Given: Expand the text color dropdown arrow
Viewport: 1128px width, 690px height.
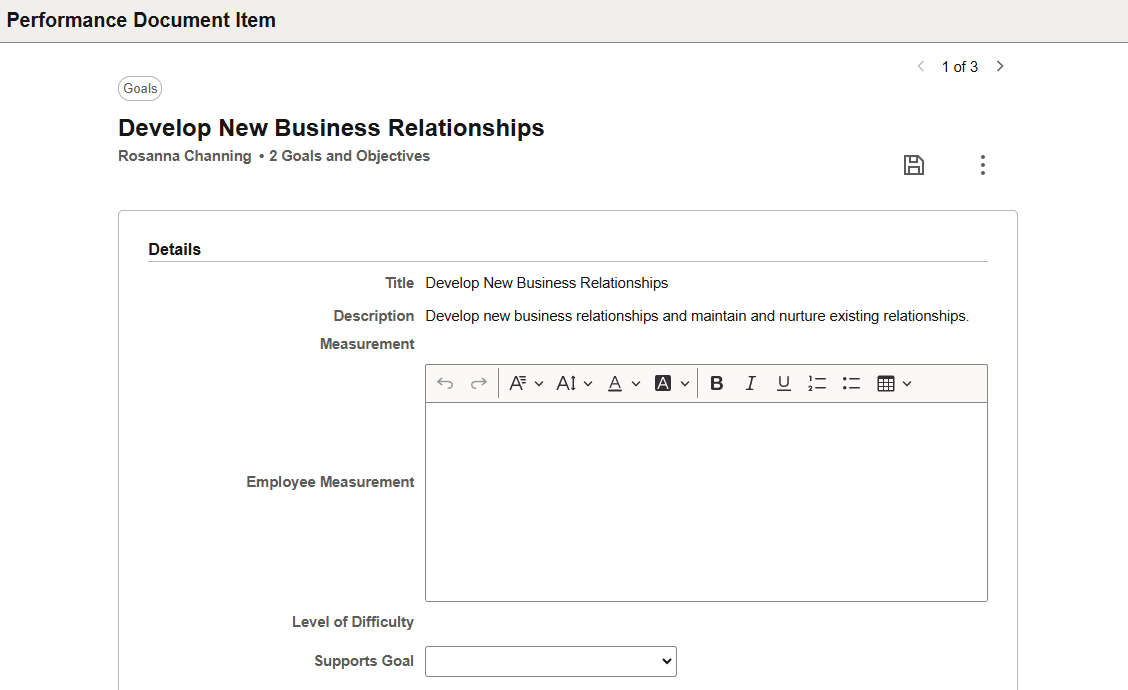Looking at the screenshot, I should pyautogui.click(x=635, y=383).
